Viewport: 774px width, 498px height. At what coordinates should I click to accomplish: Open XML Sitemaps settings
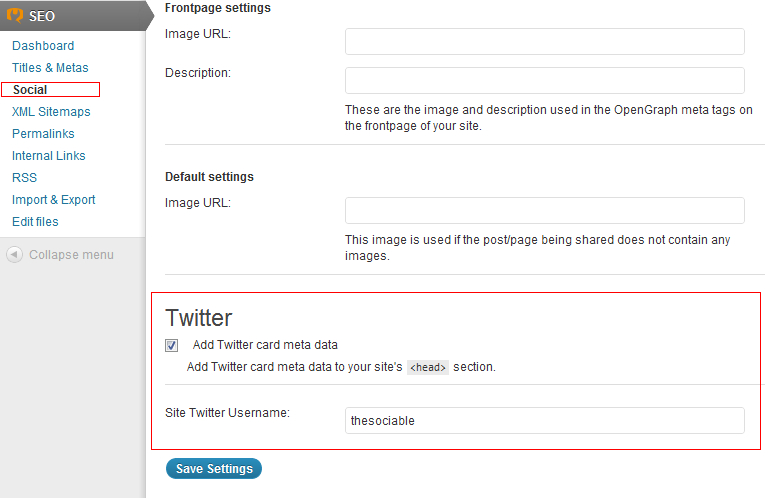click(51, 112)
